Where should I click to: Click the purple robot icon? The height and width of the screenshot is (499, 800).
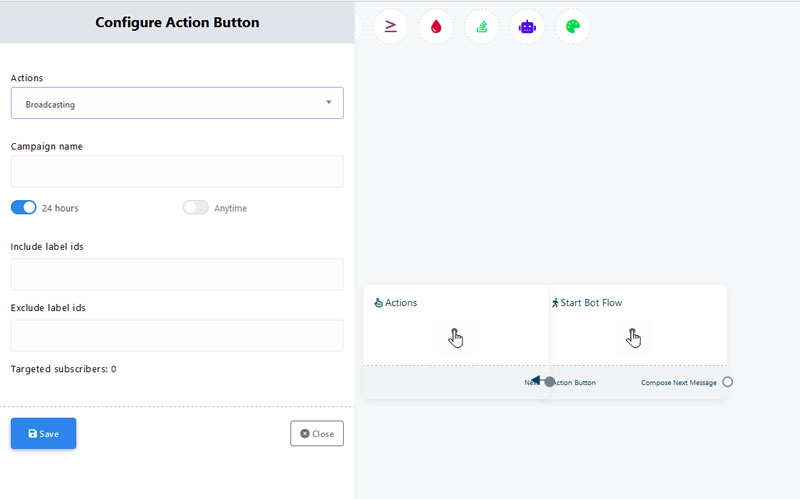tap(527, 26)
